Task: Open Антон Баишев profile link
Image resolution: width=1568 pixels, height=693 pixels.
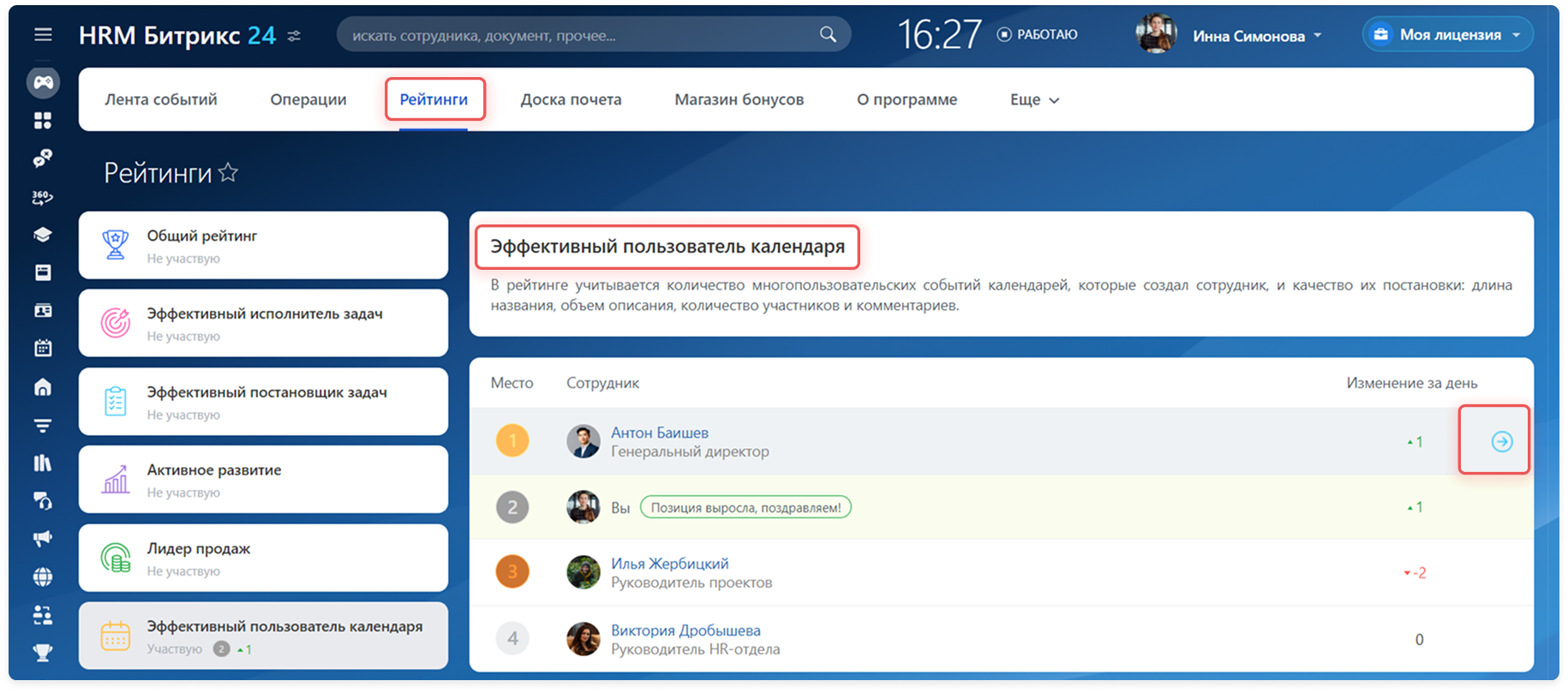Action: [x=659, y=433]
